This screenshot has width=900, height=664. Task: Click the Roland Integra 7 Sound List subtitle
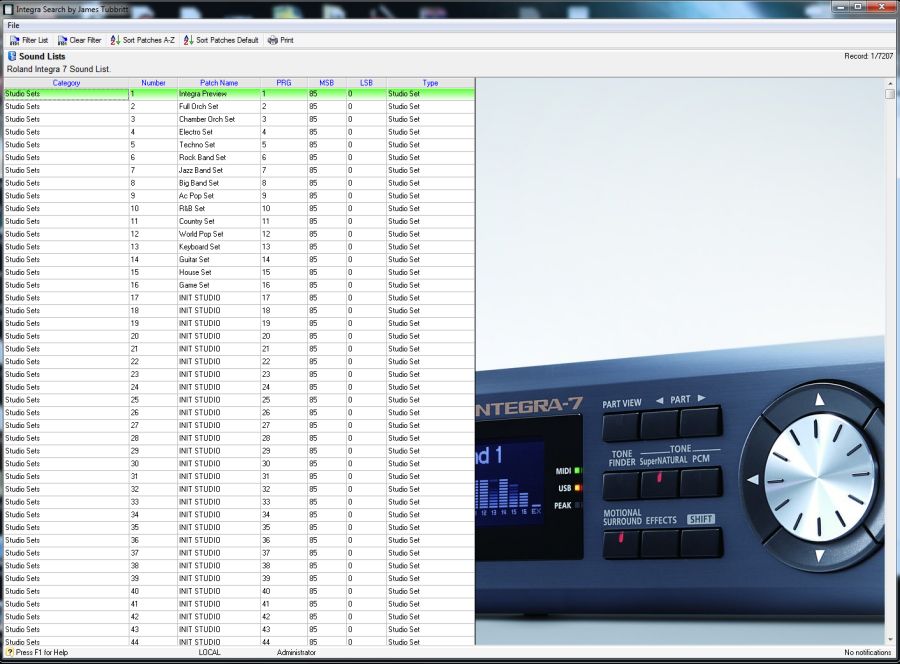coord(59,69)
